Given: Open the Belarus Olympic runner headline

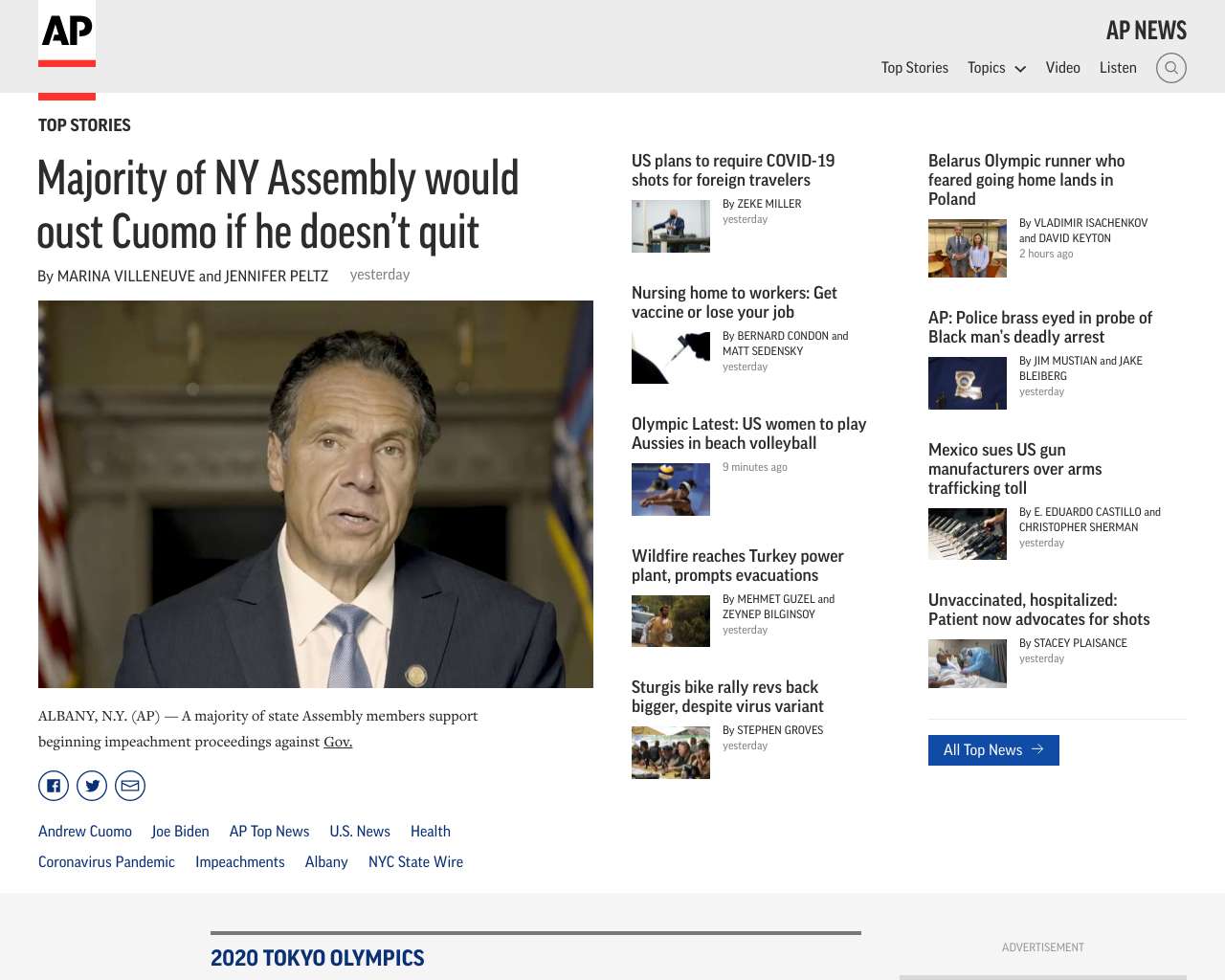Looking at the screenshot, I should point(1026,180).
